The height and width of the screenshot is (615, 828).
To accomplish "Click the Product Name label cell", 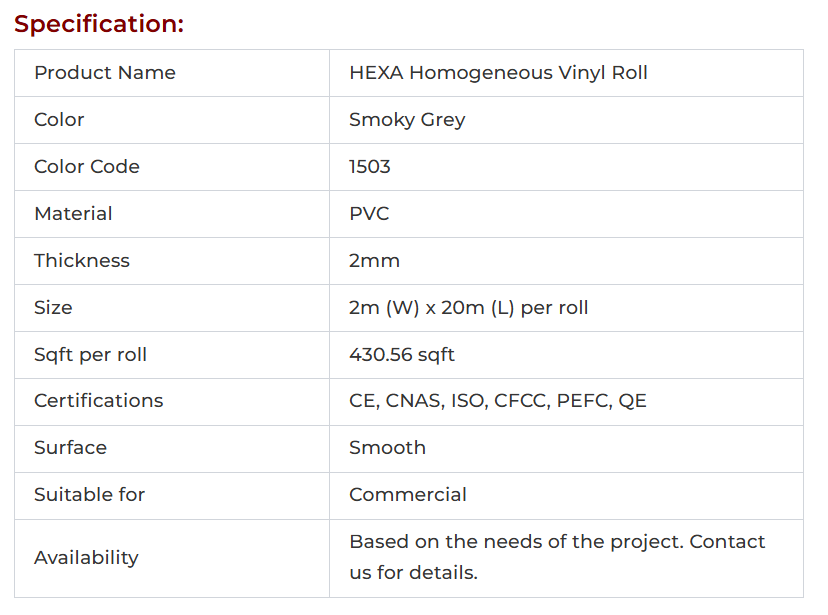I will [x=105, y=73].
